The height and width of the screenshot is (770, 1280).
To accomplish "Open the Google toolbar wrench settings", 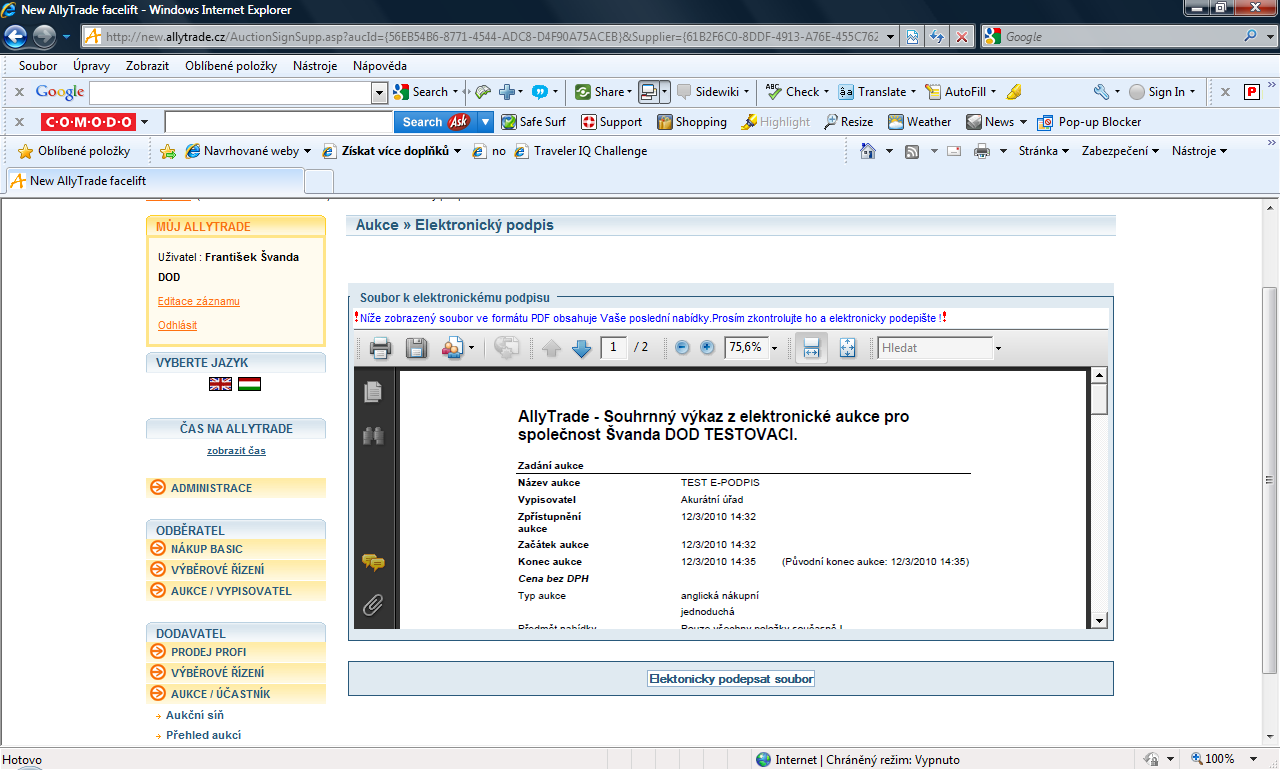I will (1101, 92).
